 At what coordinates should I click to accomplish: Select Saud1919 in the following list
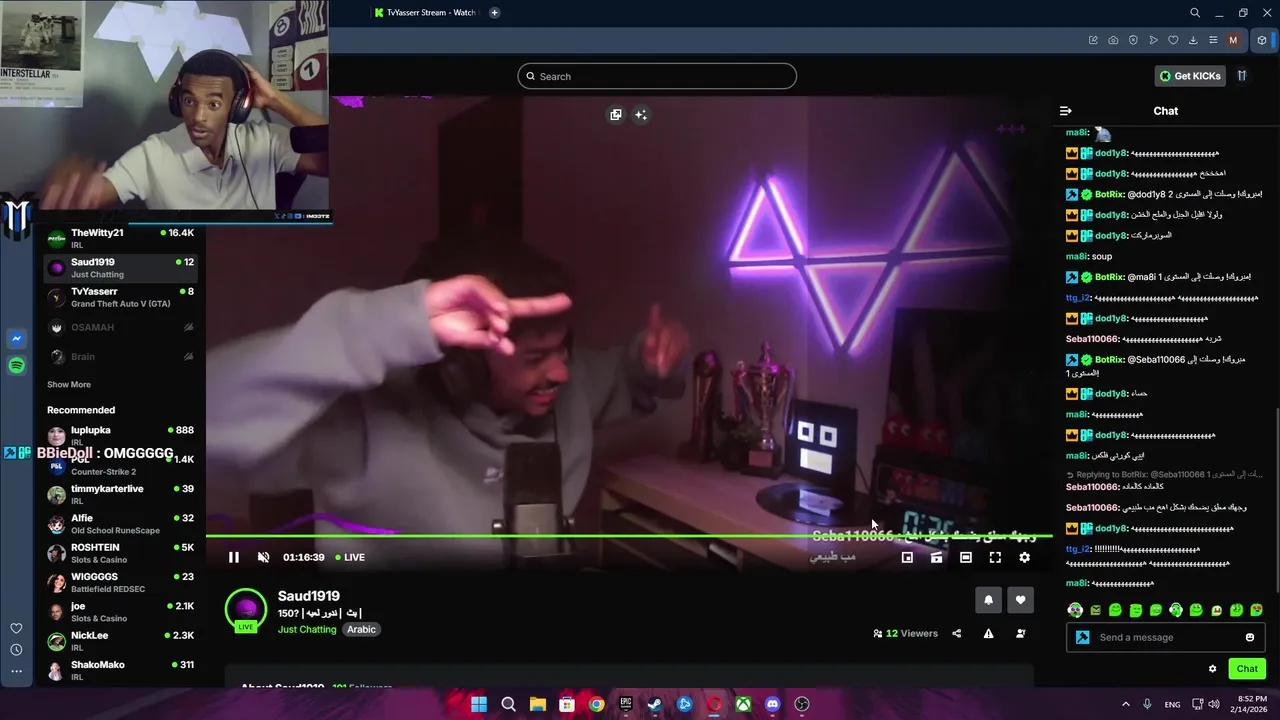120,267
